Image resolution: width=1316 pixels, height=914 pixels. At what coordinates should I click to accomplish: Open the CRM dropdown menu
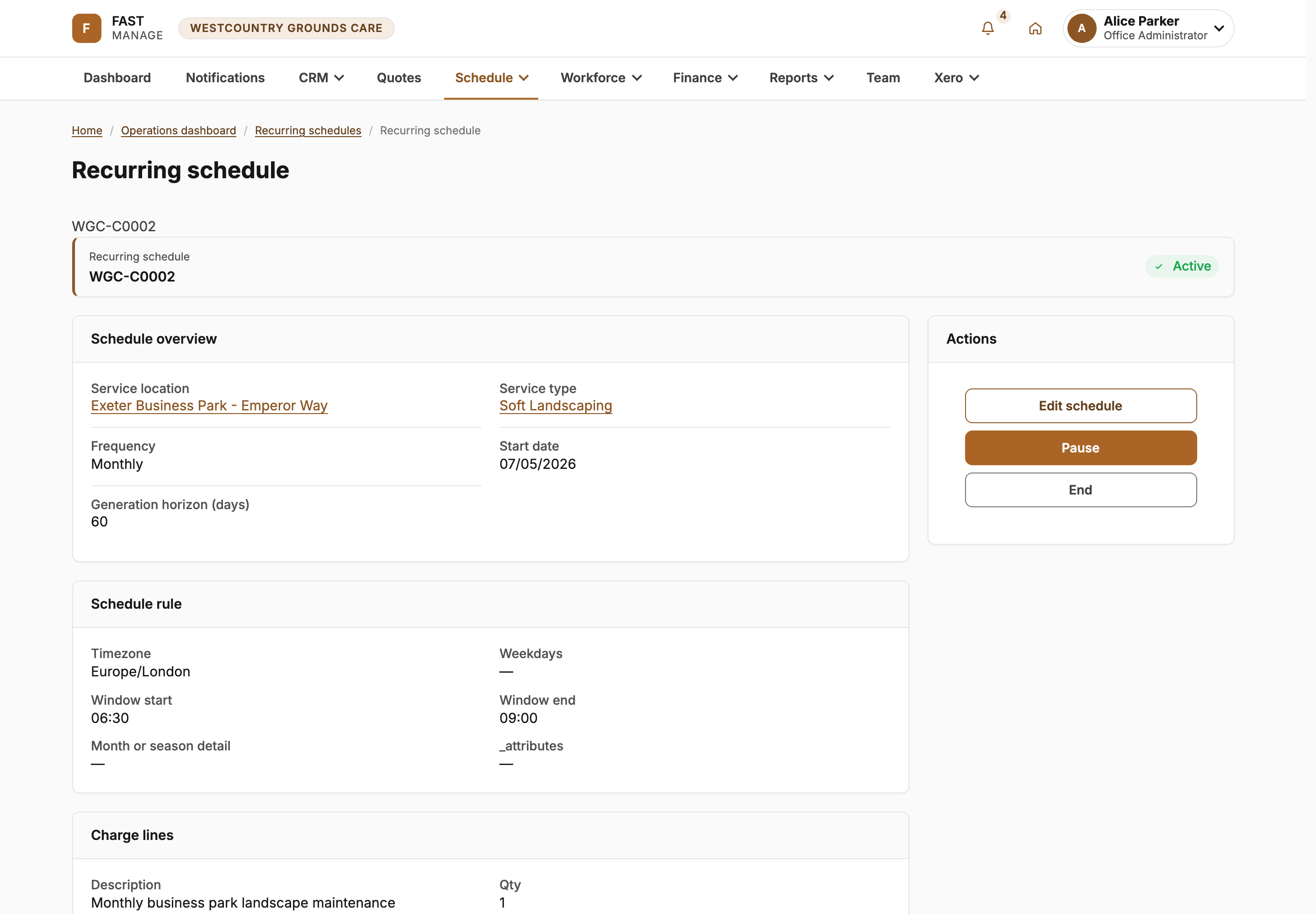pos(321,78)
